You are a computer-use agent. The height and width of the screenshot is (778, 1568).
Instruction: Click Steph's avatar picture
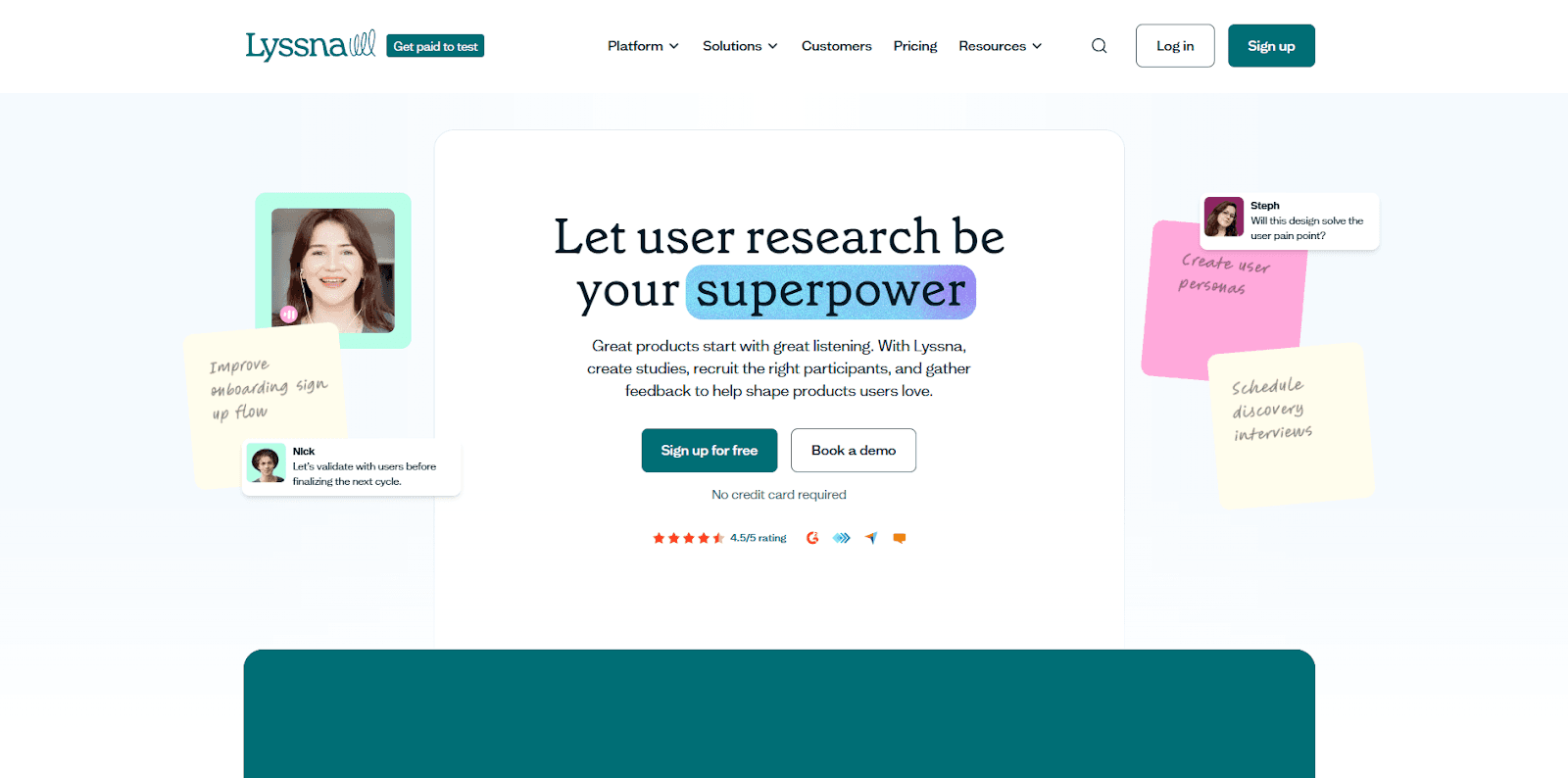click(1224, 217)
